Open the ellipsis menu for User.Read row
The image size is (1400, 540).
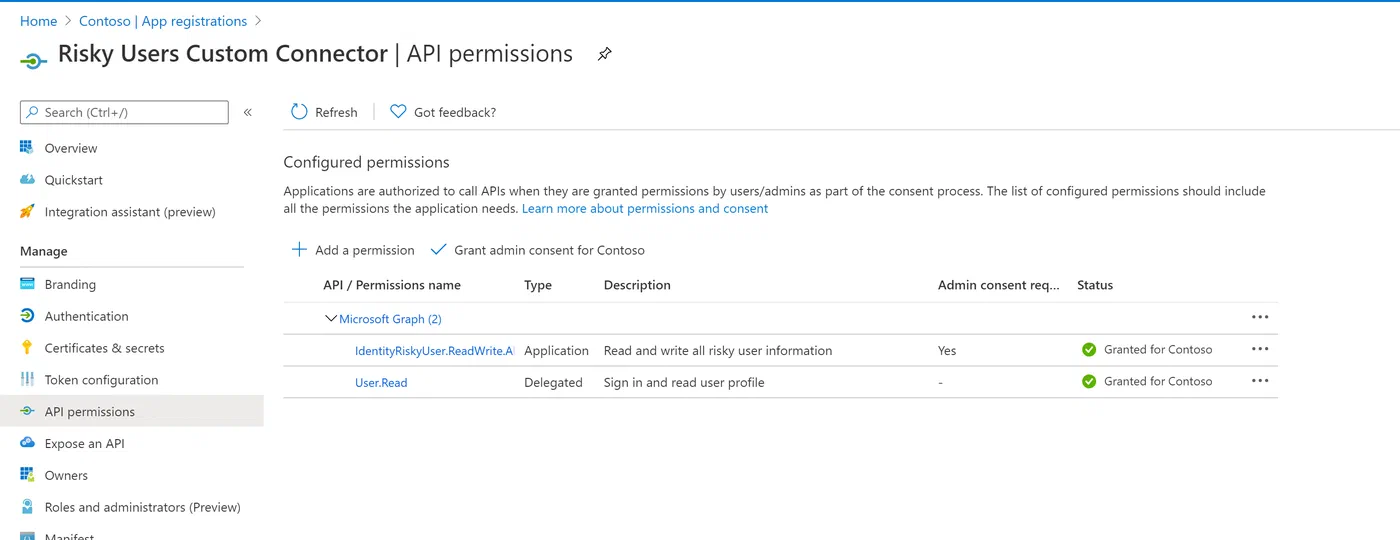click(1260, 381)
